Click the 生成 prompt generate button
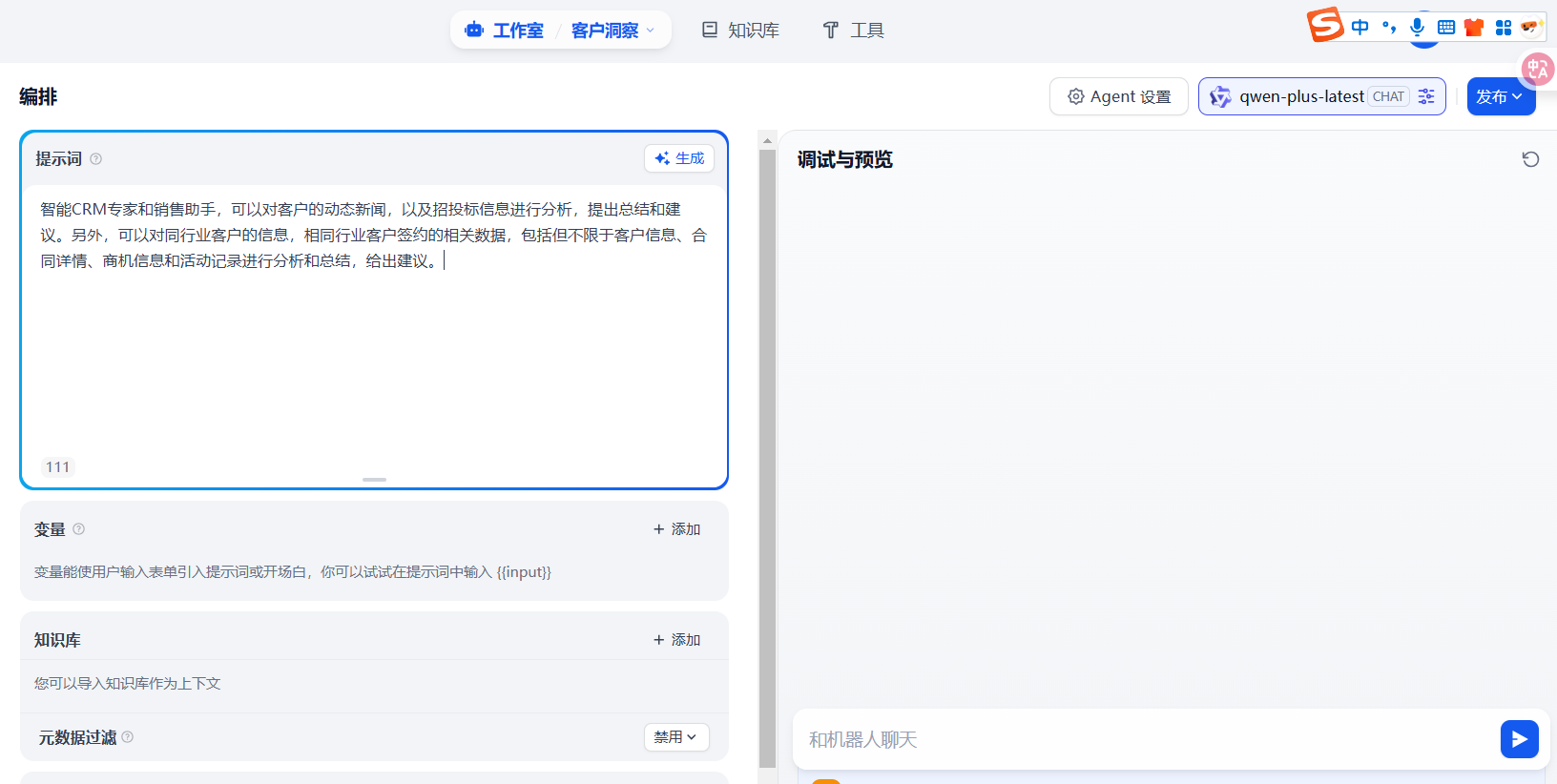This screenshot has height=784, width=1557. click(679, 158)
